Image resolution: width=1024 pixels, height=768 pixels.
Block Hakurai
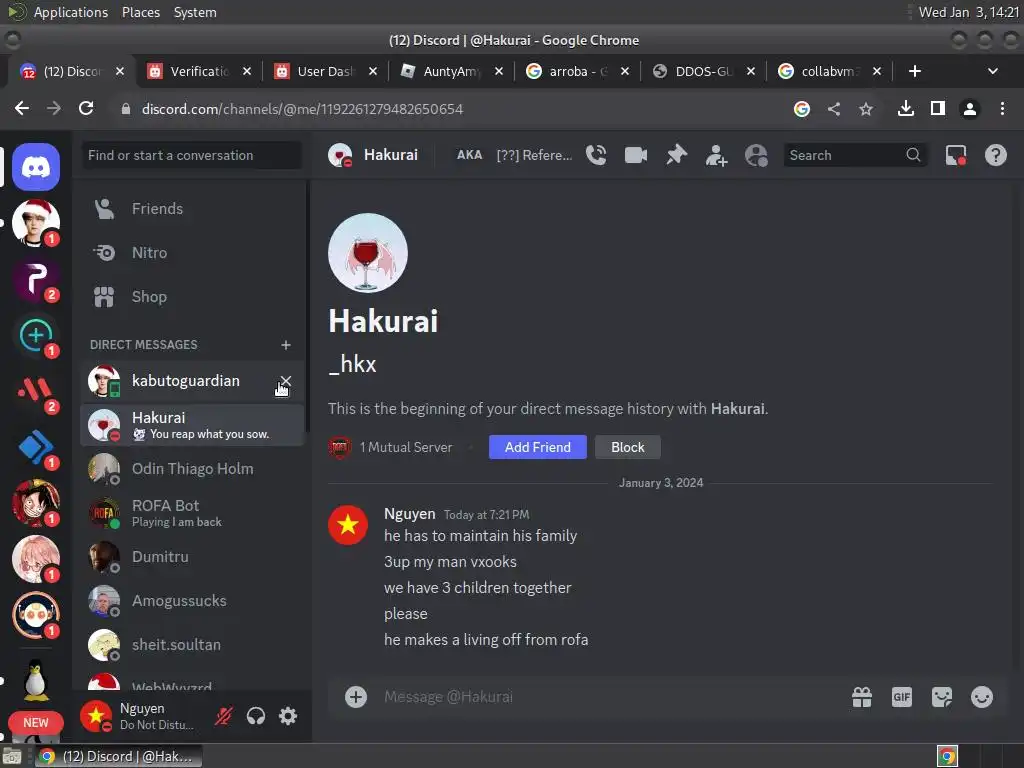coord(628,447)
